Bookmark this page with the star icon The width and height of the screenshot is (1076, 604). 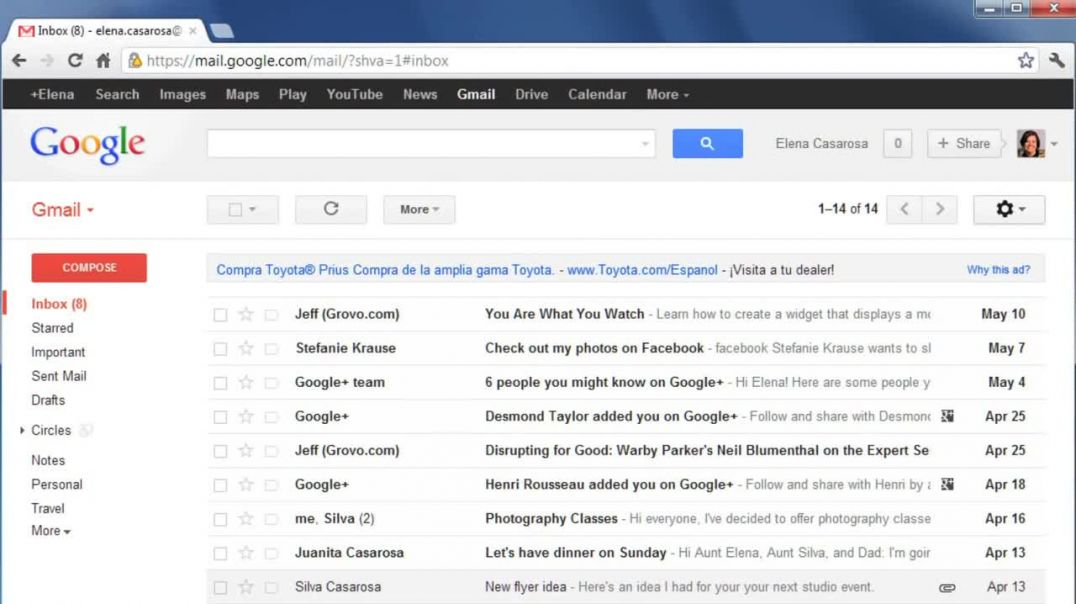[x=1025, y=60]
